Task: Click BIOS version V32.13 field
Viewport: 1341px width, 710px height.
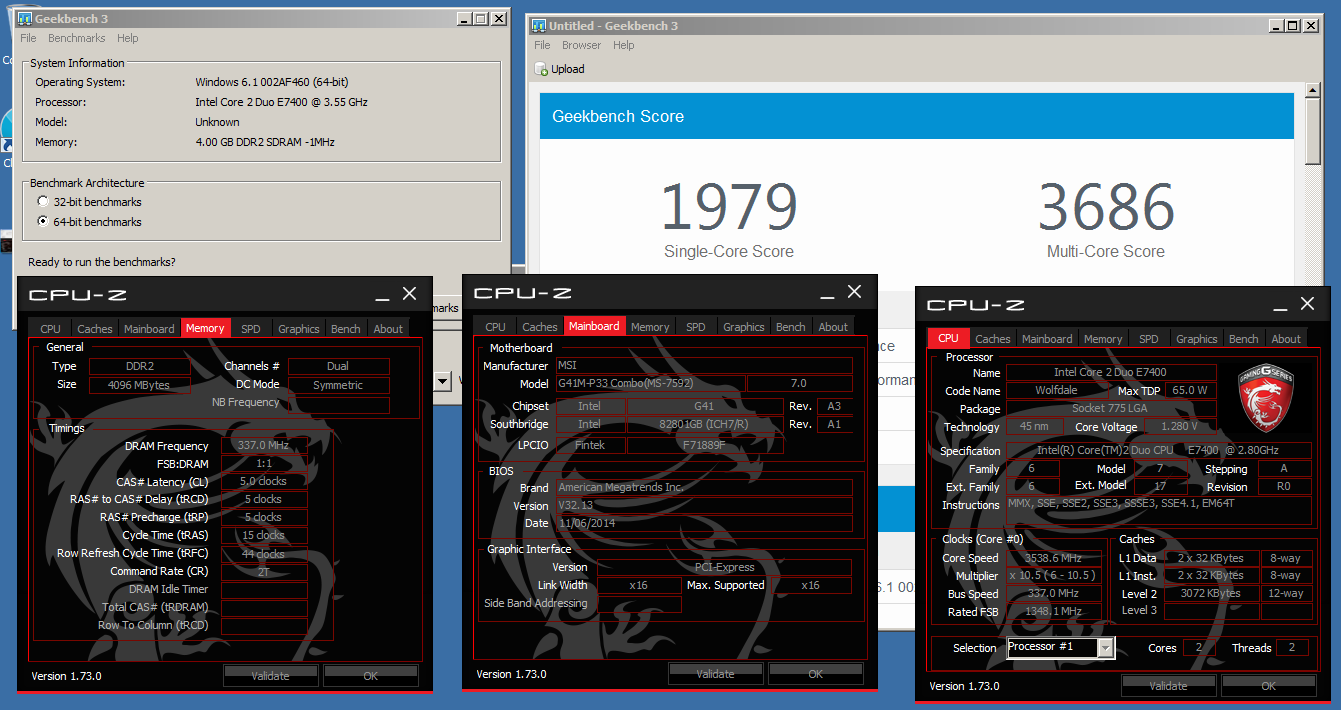Action: pyautogui.click(x=703, y=505)
